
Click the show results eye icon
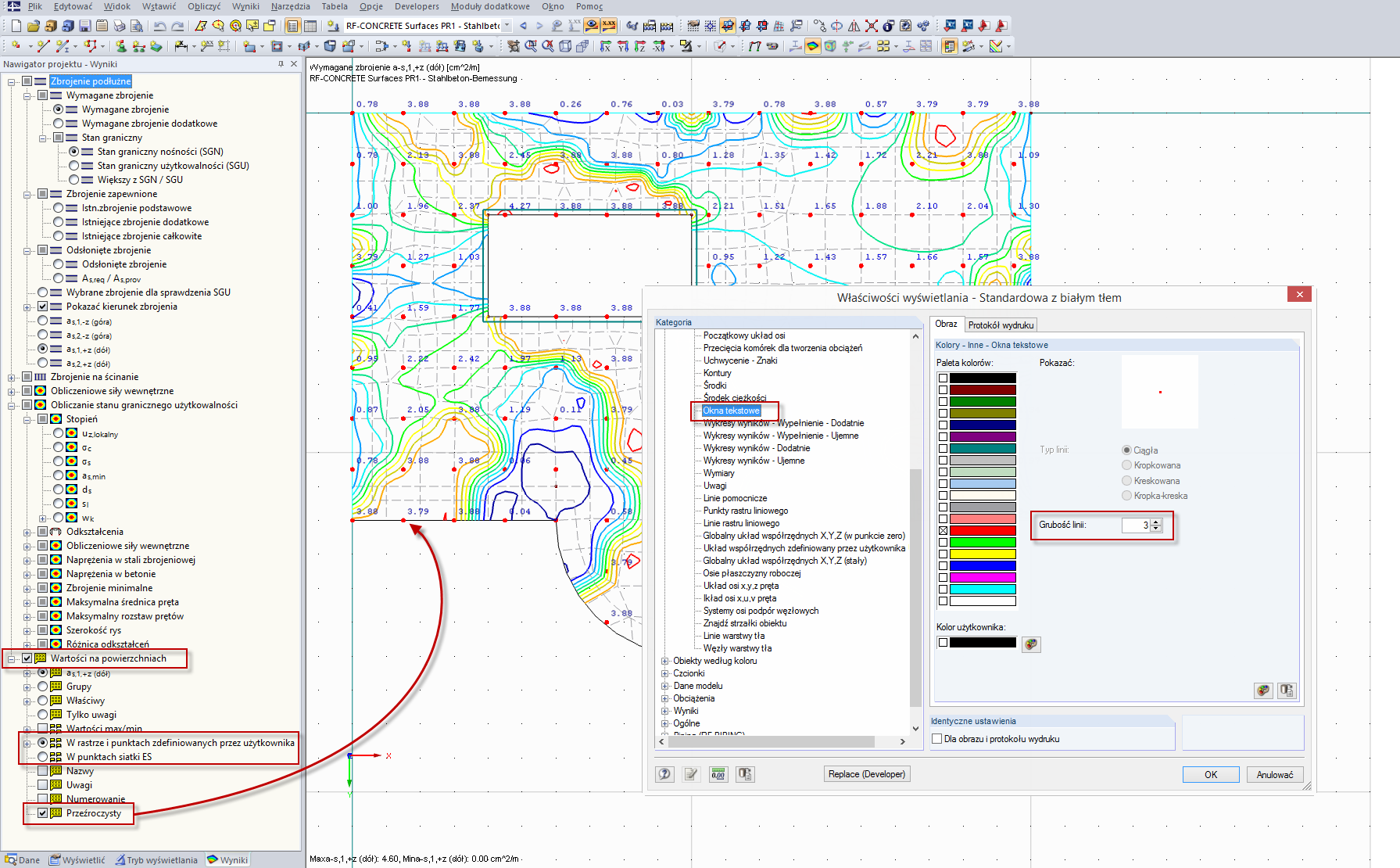click(x=592, y=26)
